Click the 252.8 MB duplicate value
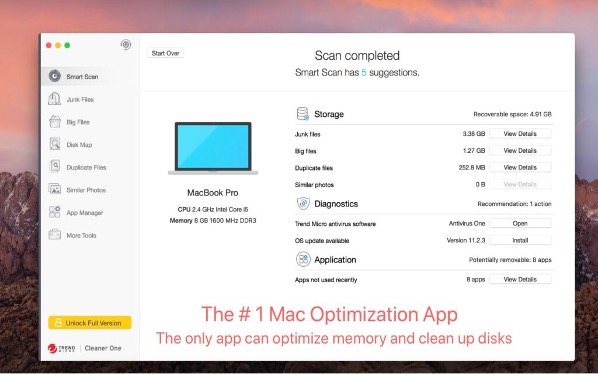This screenshot has width=598, height=374. 472,167
